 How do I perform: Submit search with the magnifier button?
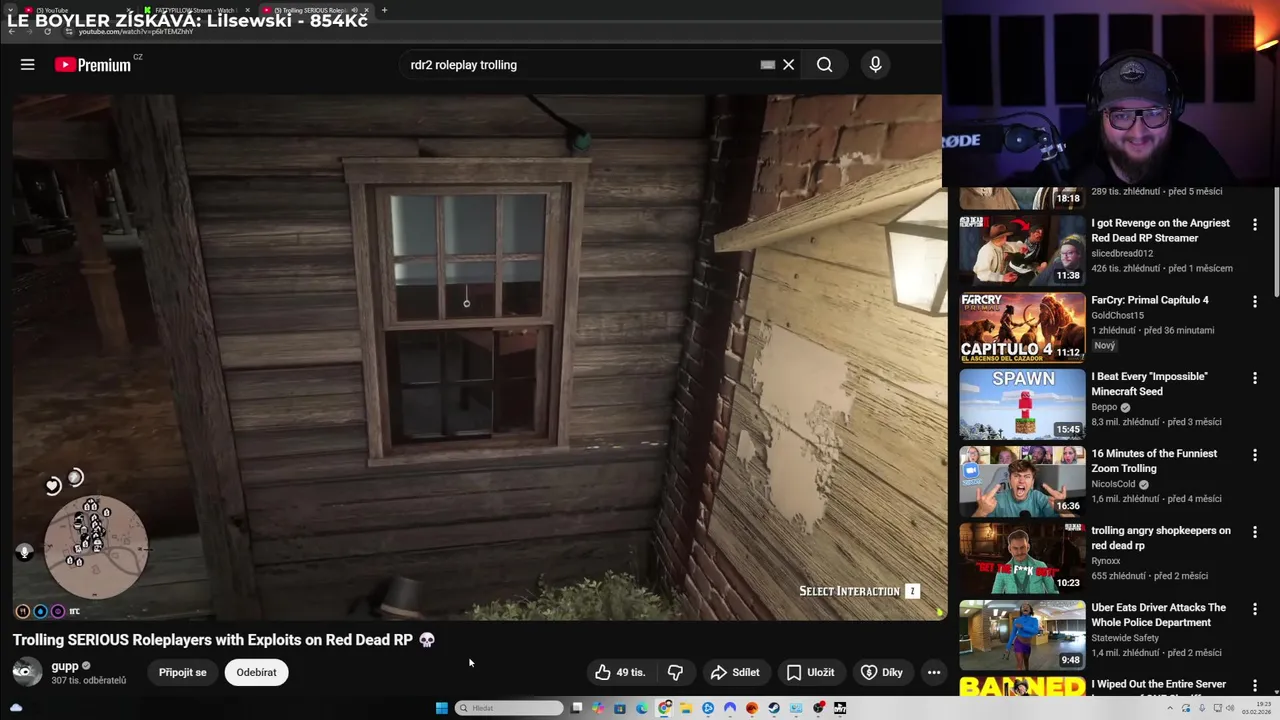point(824,65)
